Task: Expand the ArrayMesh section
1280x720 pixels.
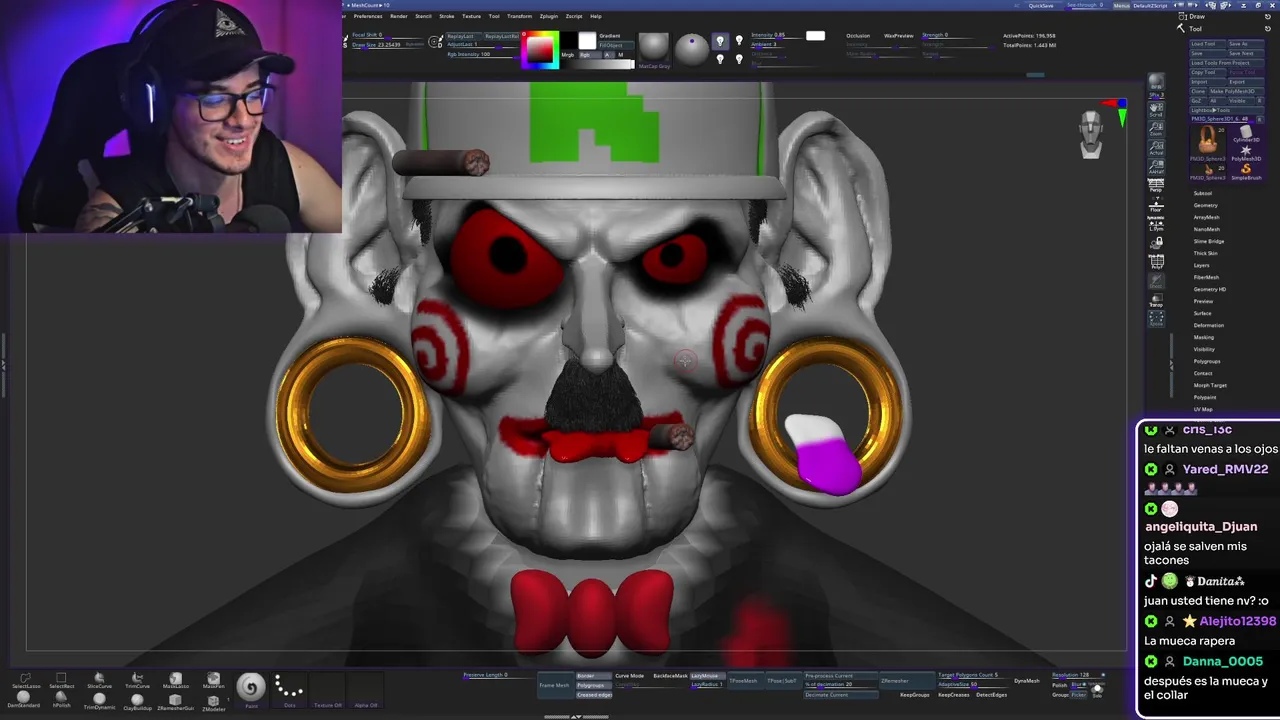Action: tap(1206, 217)
